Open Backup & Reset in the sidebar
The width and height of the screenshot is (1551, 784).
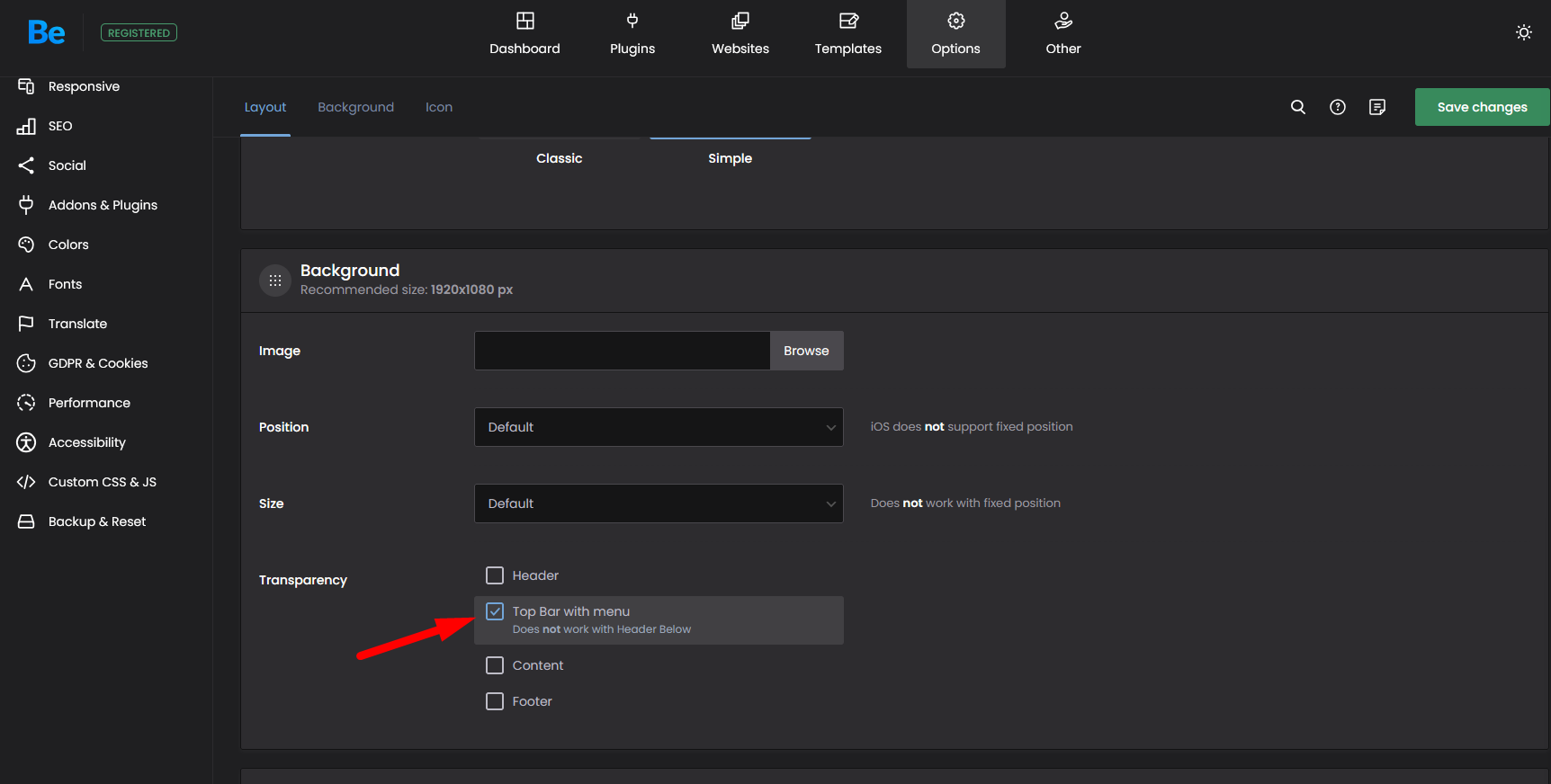pos(97,521)
